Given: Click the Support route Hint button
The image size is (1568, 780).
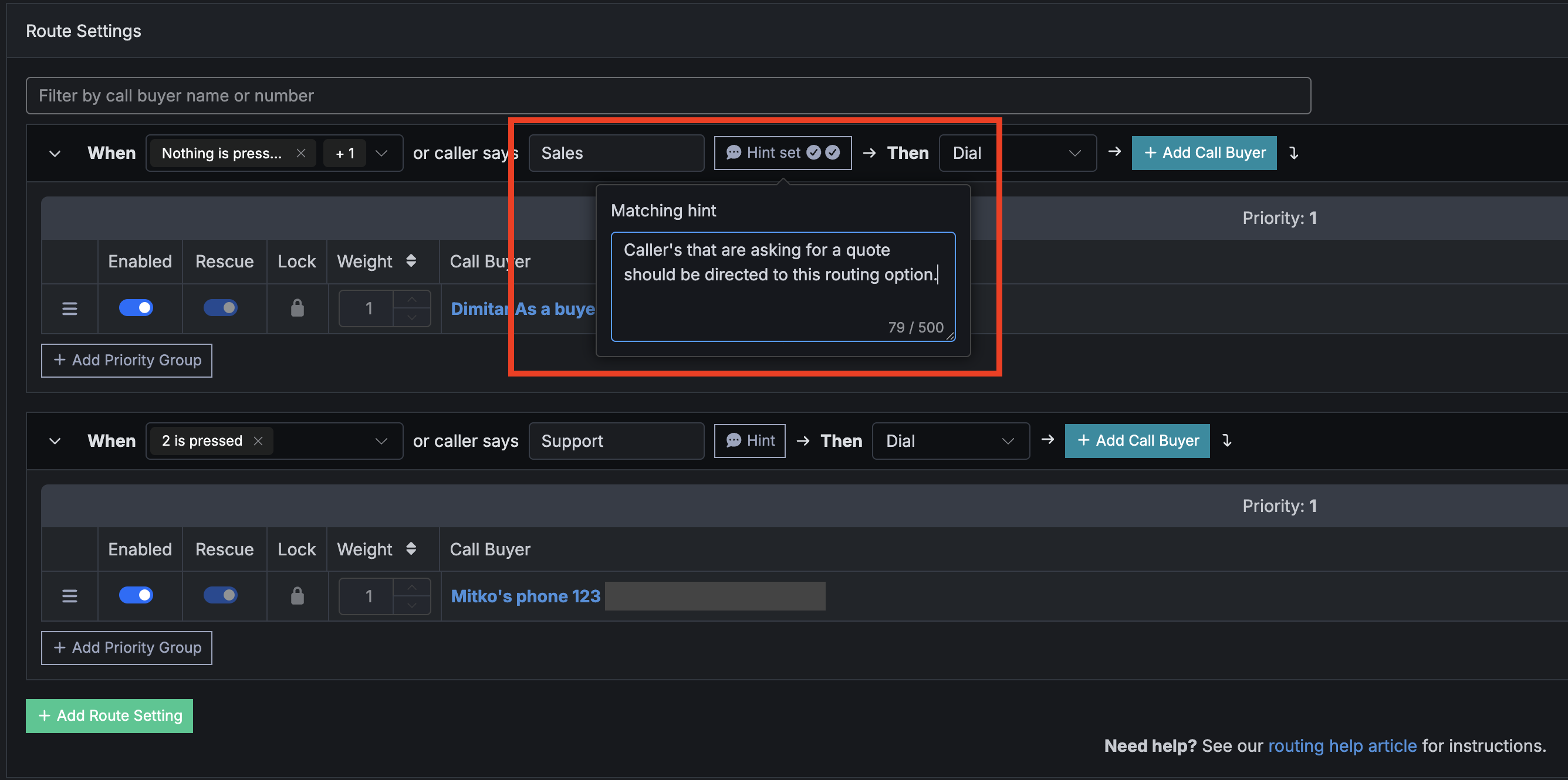Looking at the screenshot, I should pyautogui.click(x=749, y=440).
